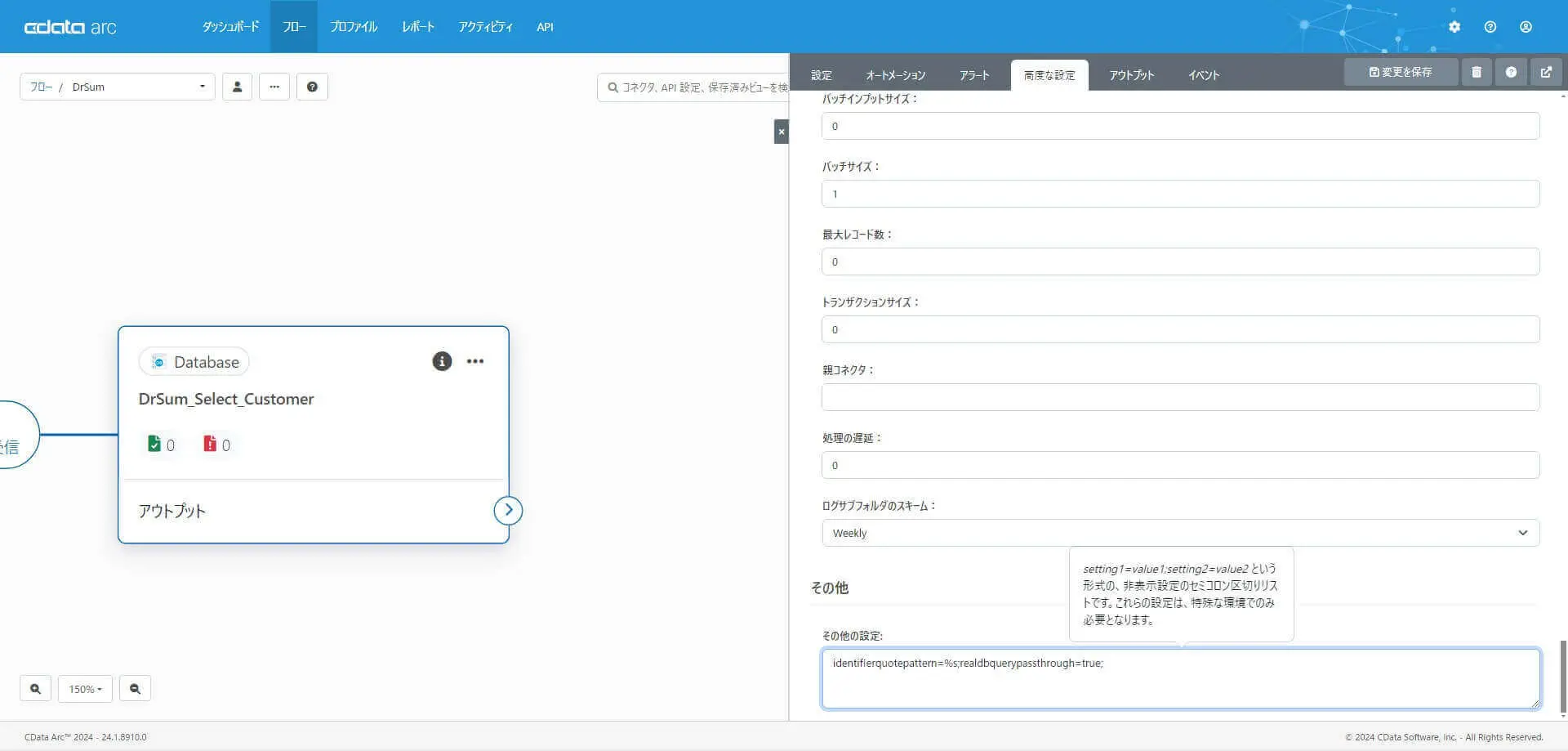Click the その他の設定 text area
1568x751 pixels.
(1181, 678)
